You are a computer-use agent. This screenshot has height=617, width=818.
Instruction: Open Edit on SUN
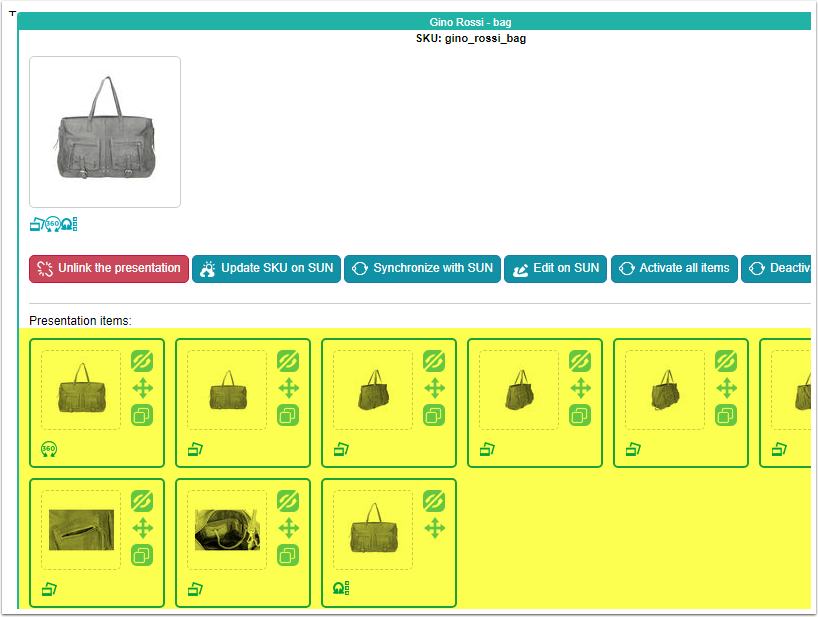click(x=556, y=269)
